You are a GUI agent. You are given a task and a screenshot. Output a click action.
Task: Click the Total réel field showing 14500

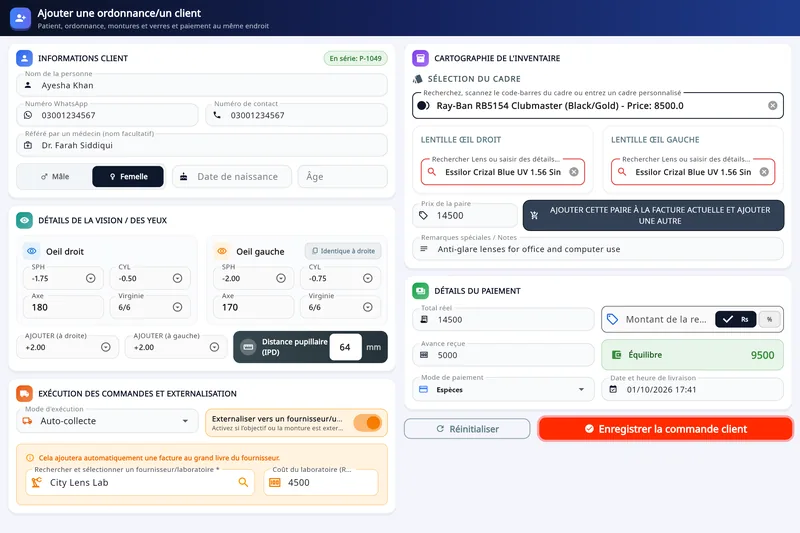click(503, 319)
